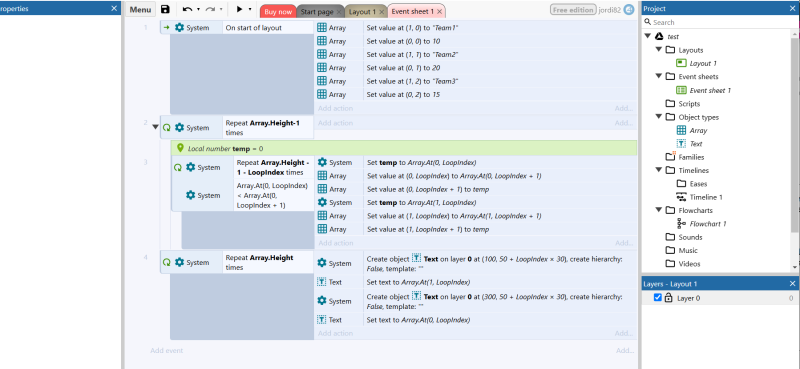
Task: Click Add action under event 1
Action: coord(335,108)
